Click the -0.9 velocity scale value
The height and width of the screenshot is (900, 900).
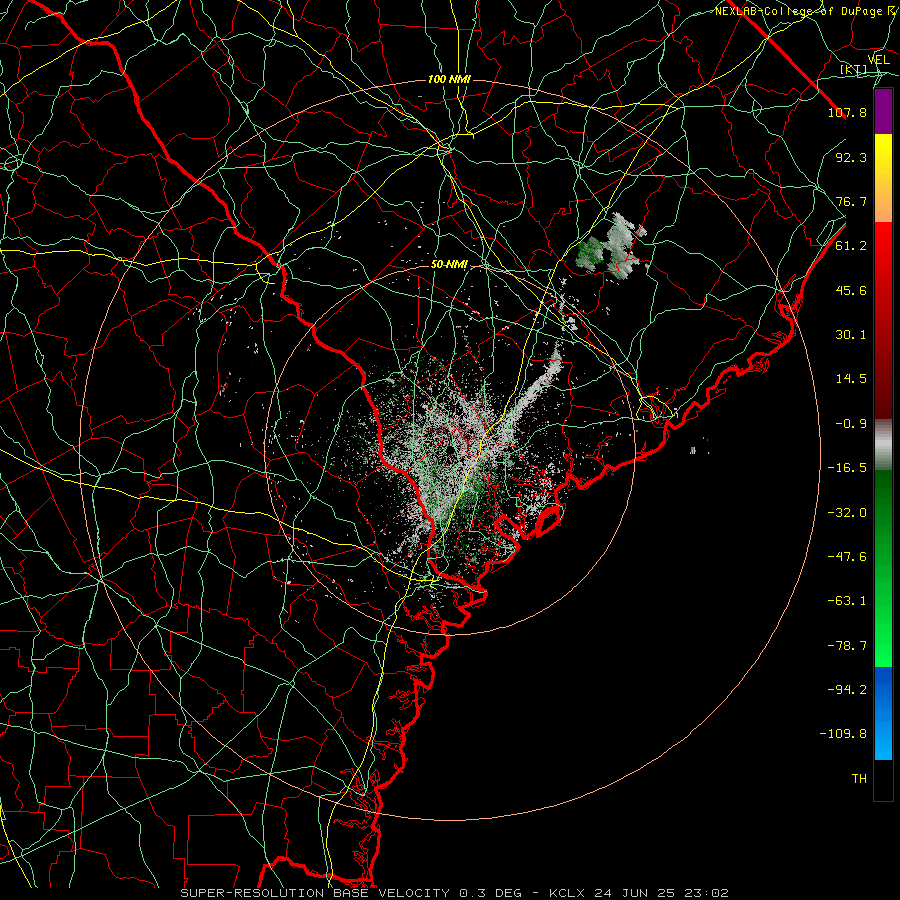tap(851, 424)
